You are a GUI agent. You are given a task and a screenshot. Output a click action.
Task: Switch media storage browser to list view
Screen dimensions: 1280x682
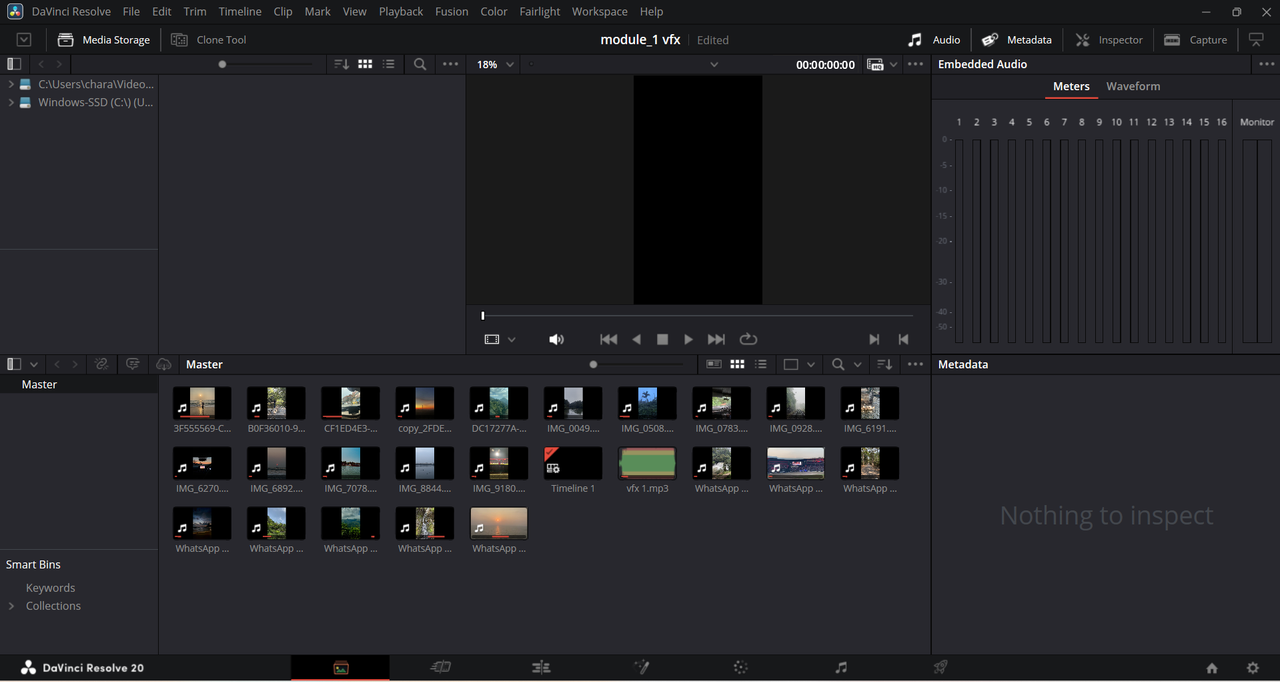click(389, 64)
